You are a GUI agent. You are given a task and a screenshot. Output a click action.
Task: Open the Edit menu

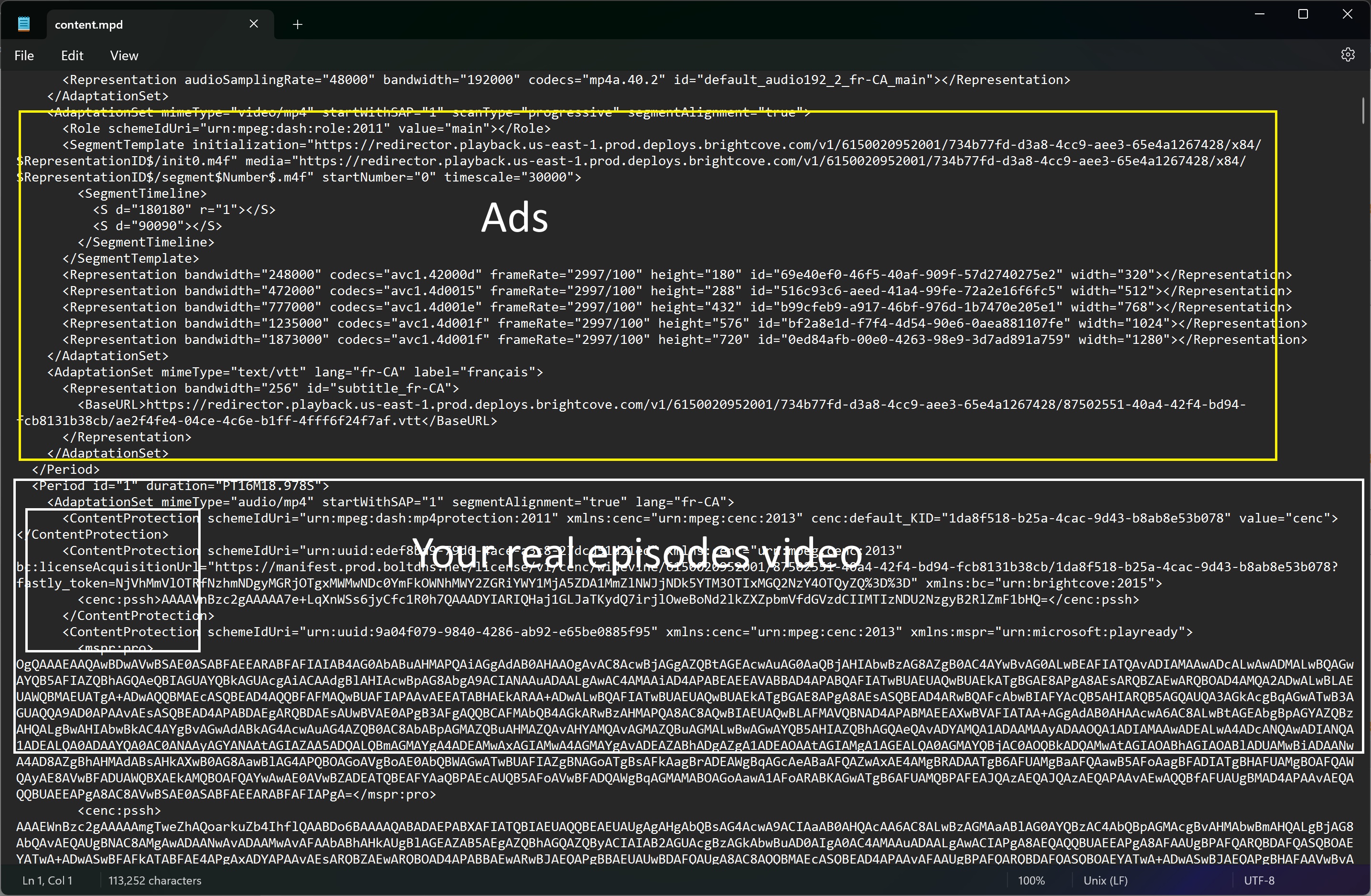72,56
